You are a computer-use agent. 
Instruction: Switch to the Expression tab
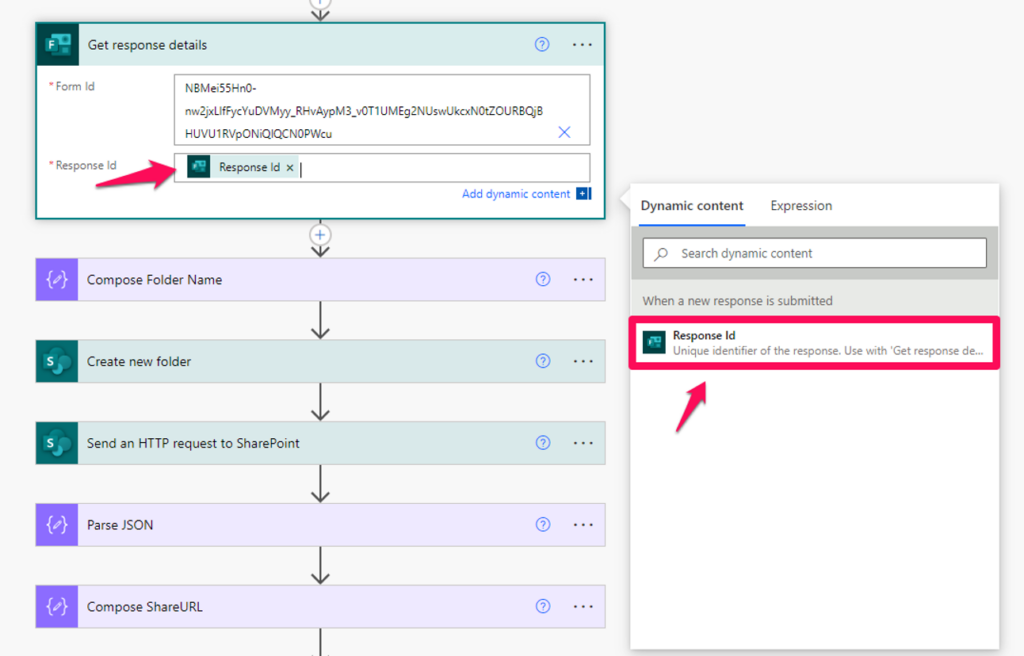[800, 206]
